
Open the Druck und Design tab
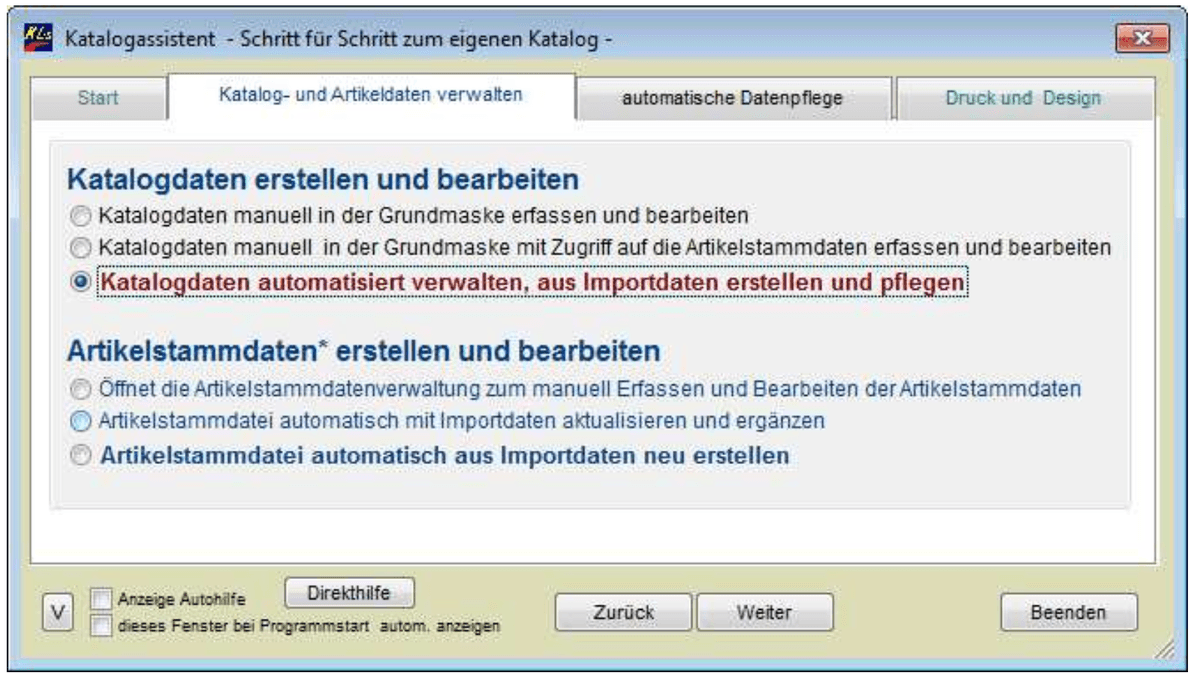click(1023, 99)
